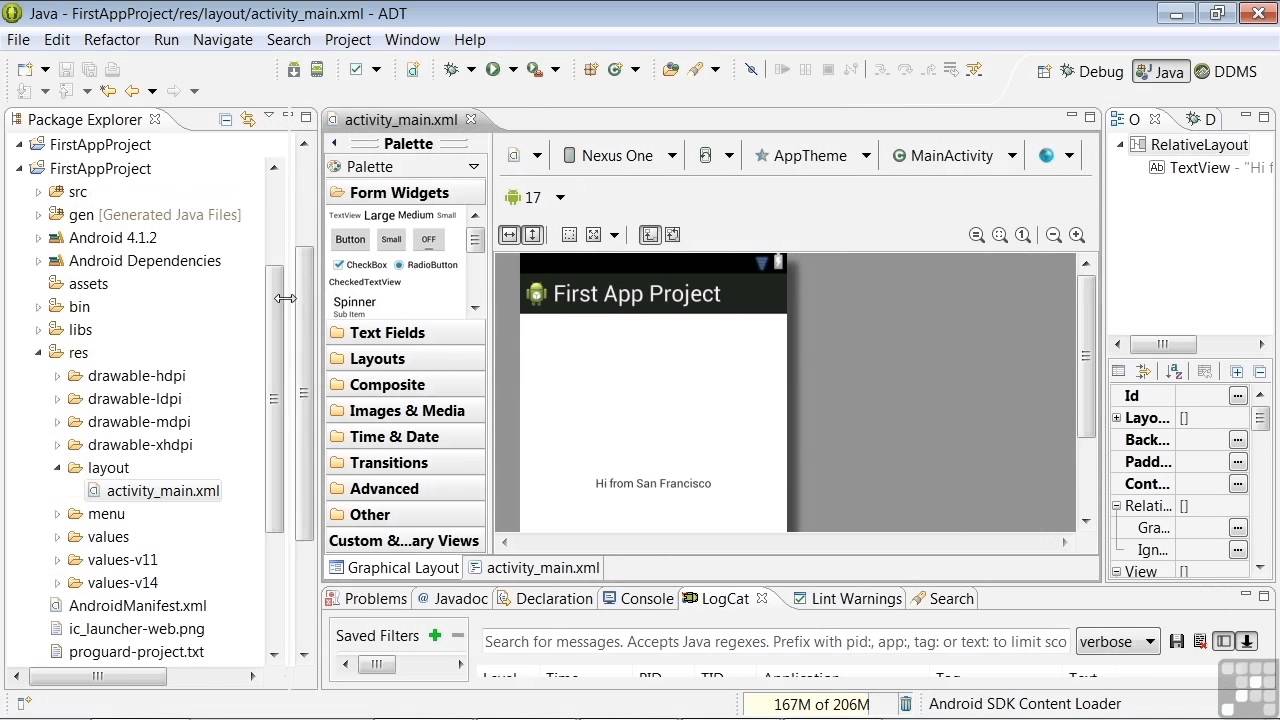Click the New Android XML file icon
The image size is (1280, 720).
click(413, 69)
